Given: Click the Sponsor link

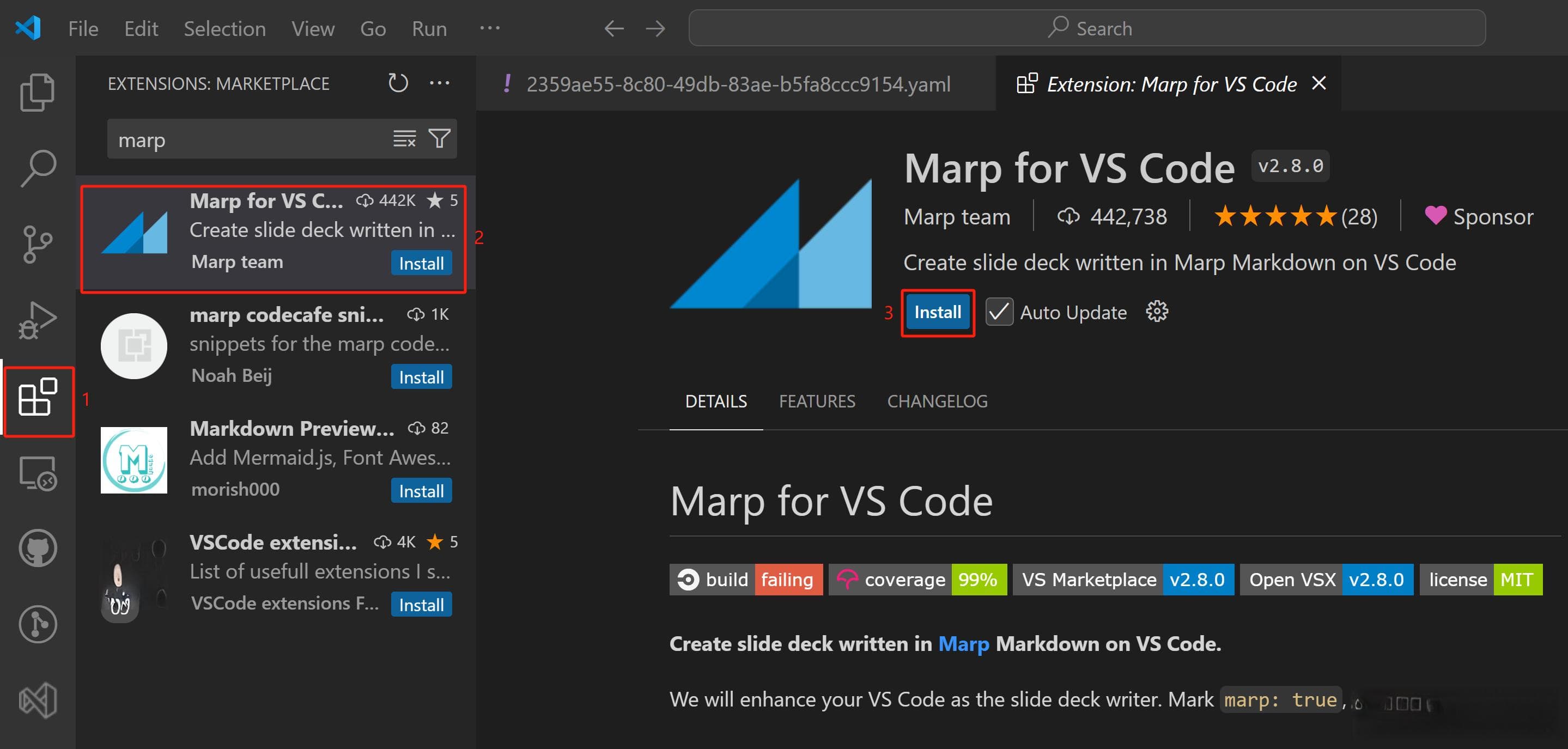Looking at the screenshot, I should 1479,216.
